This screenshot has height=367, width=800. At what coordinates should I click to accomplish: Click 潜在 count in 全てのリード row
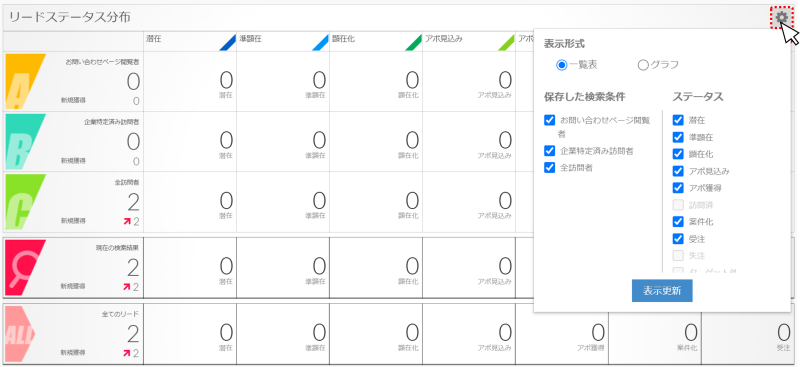(226, 332)
